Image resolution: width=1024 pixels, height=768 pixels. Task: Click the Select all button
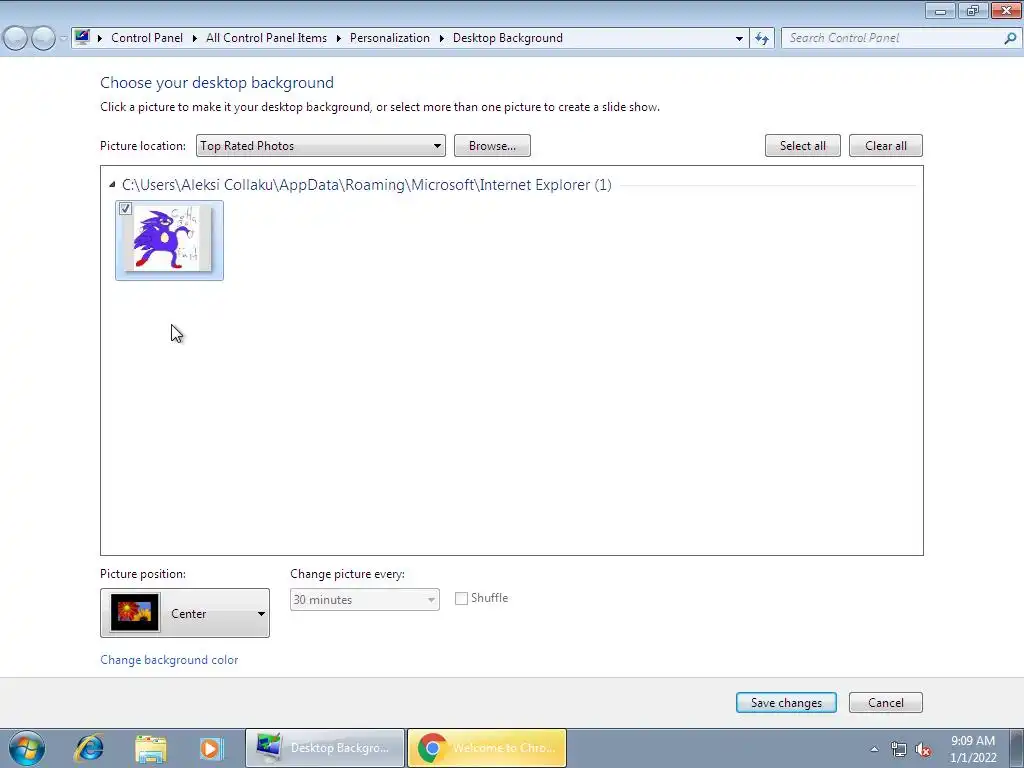pos(803,146)
